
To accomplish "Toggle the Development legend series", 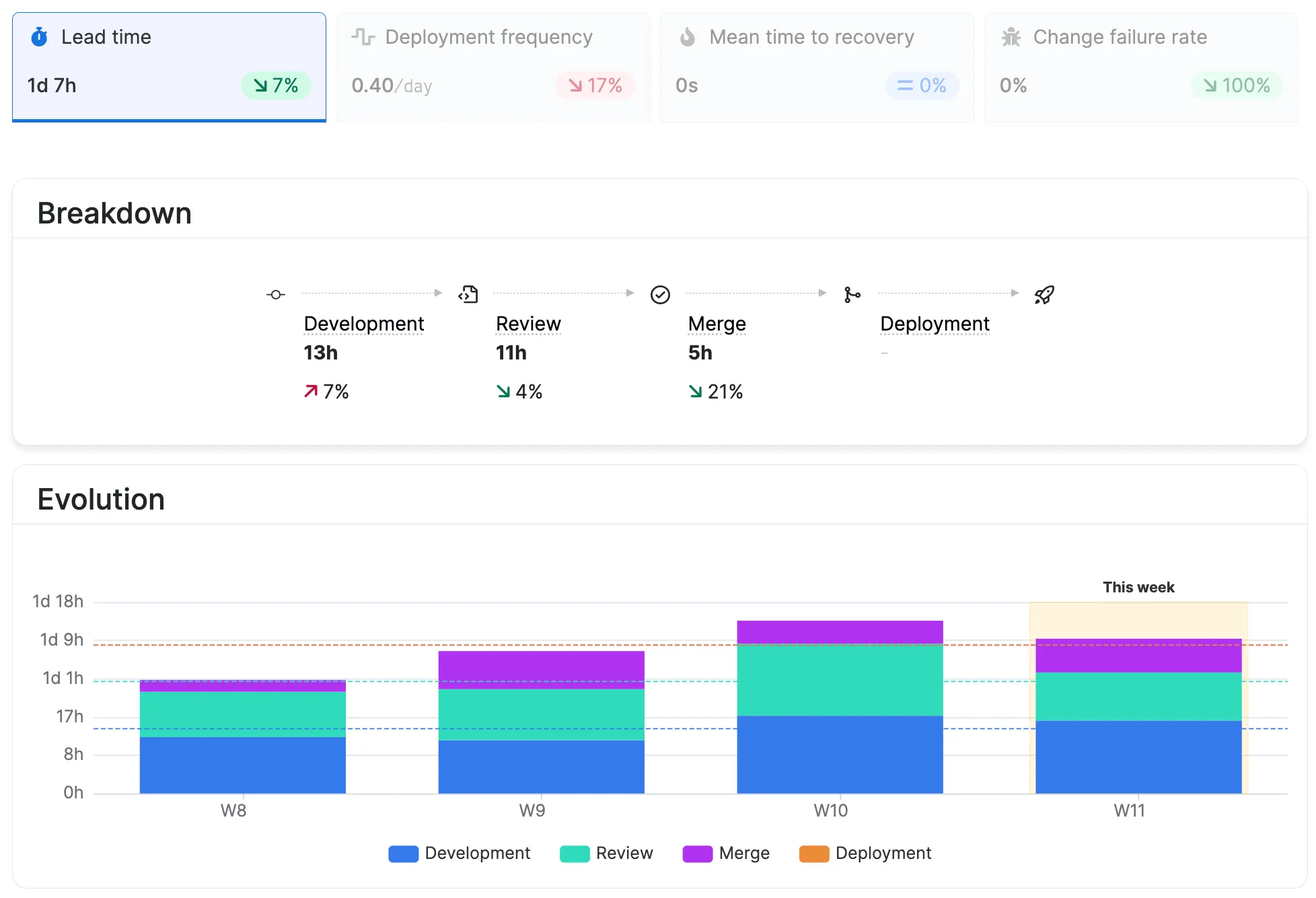I will coord(460,854).
